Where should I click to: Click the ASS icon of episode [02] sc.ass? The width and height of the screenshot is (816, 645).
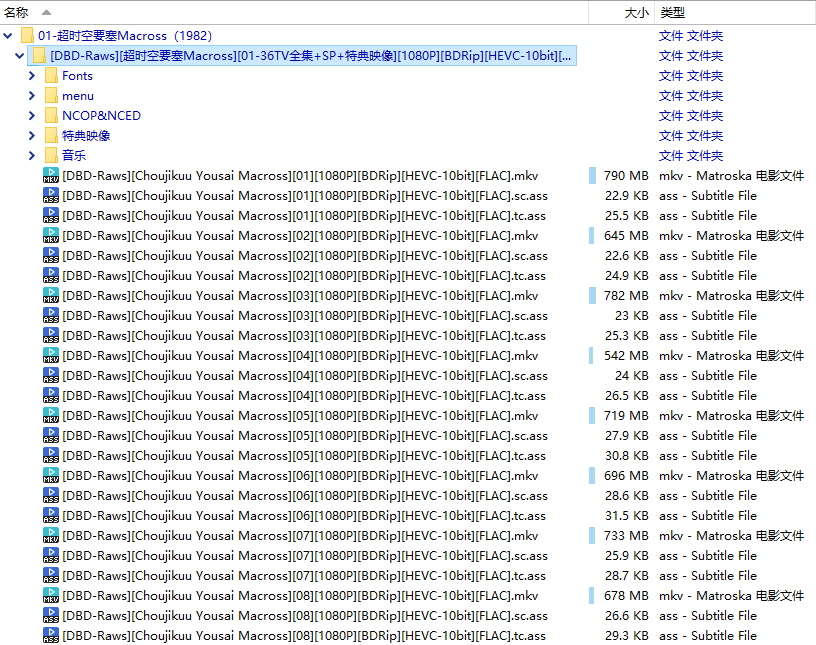50,256
